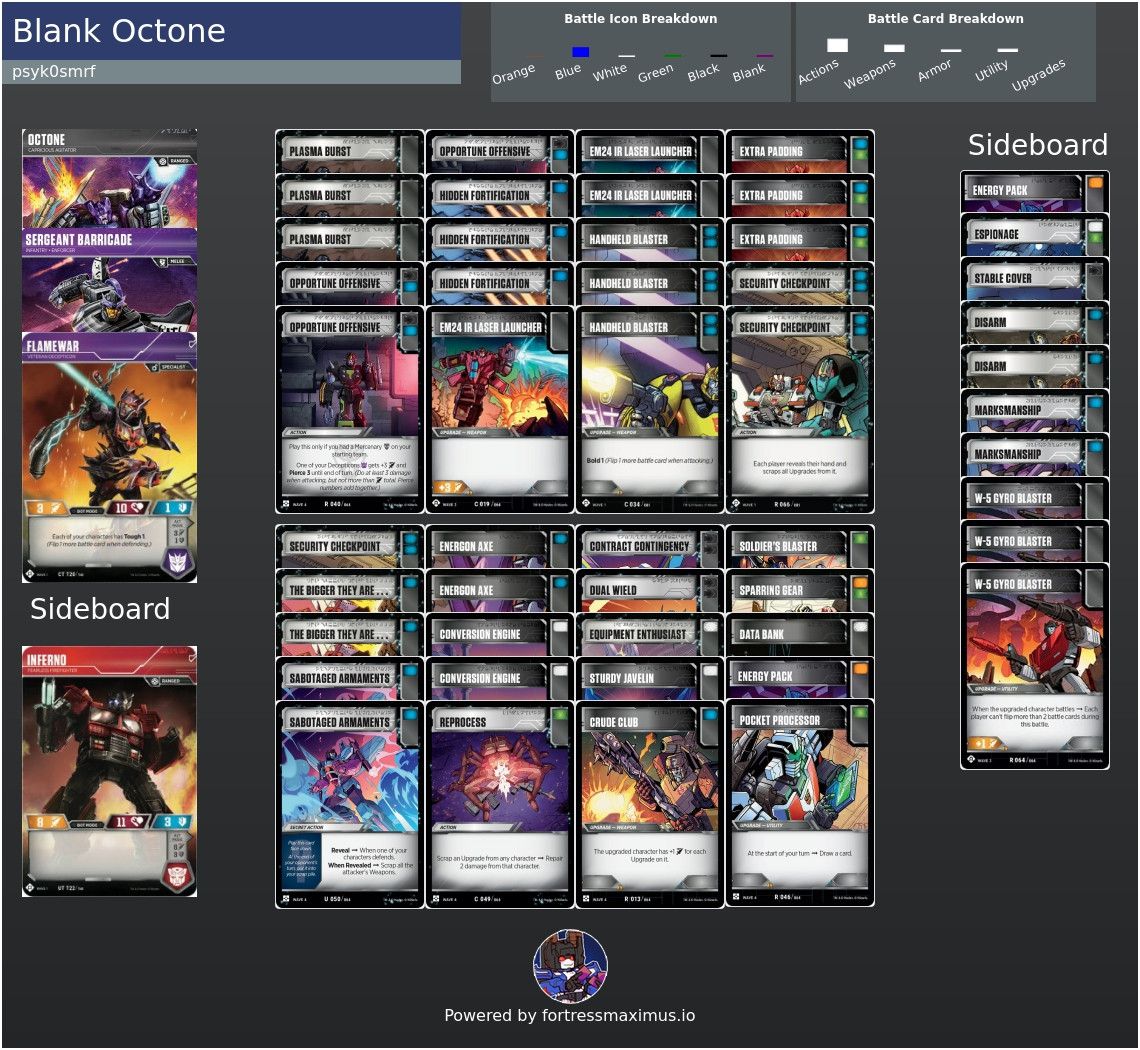Click the orange icon on sideboard Energy Pack

click(x=1095, y=183)
